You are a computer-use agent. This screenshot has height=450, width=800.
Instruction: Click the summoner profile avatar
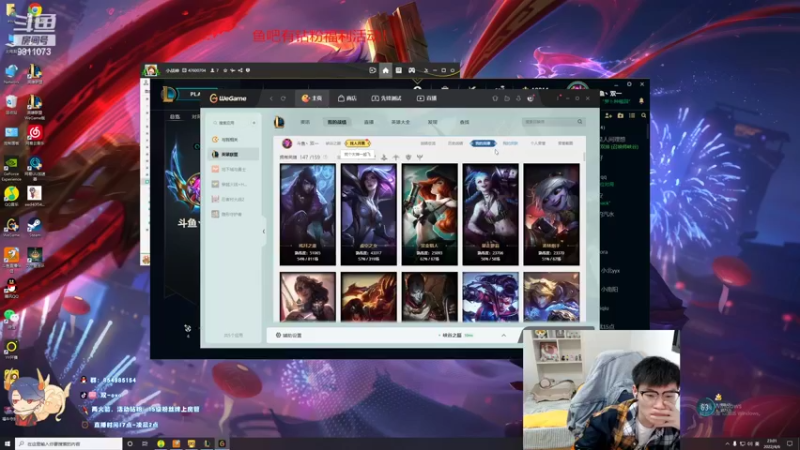(287, 143)
